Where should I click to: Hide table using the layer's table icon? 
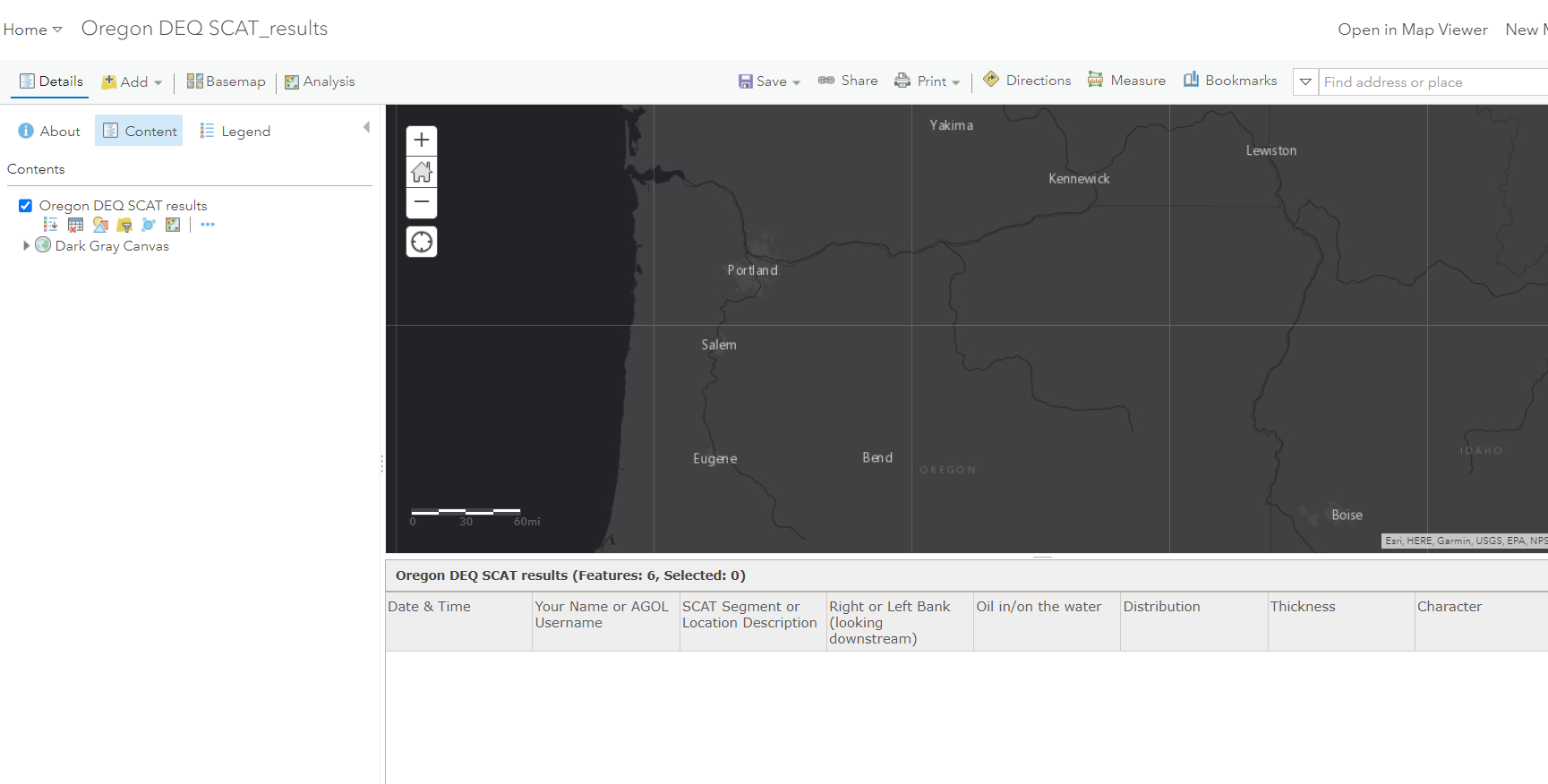(75, 225)
